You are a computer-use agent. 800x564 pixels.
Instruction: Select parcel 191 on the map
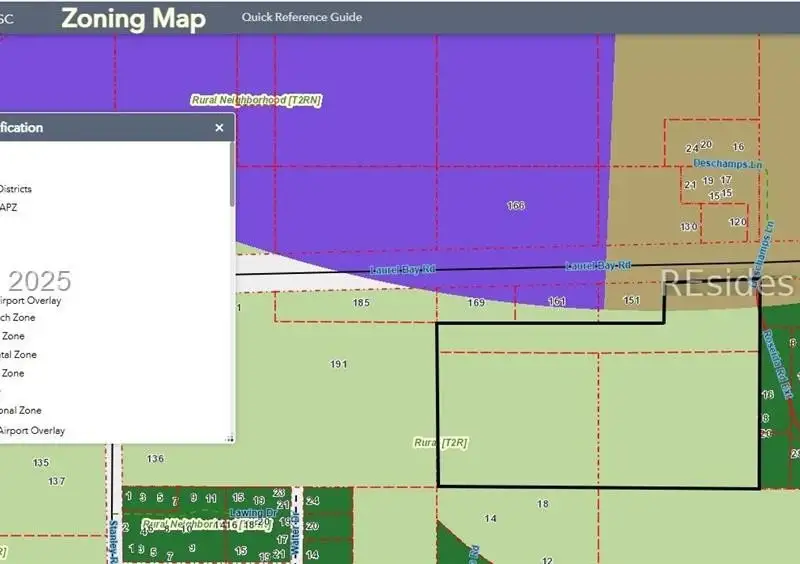coord(339,364)
